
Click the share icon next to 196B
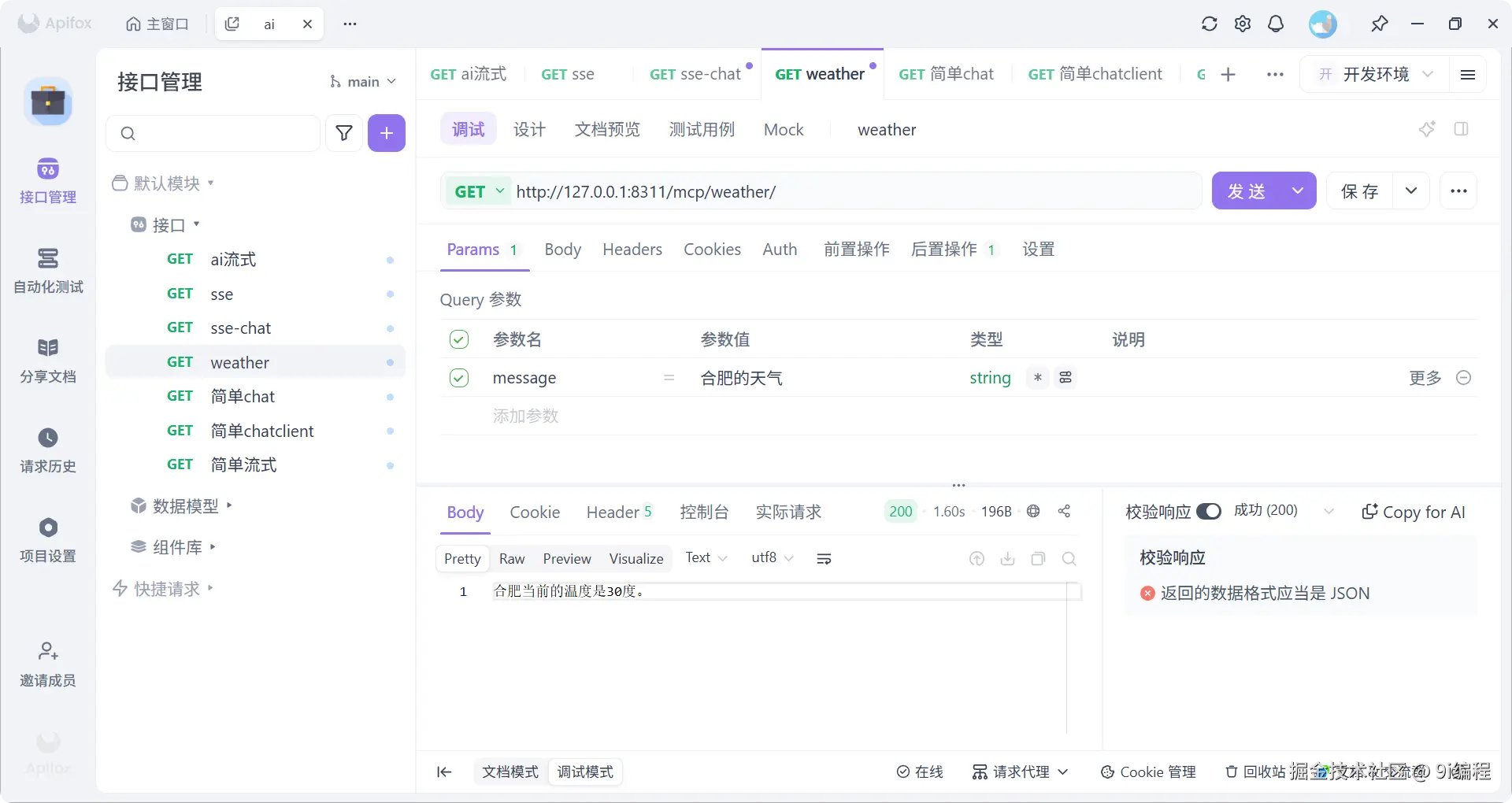point(1064,512)
